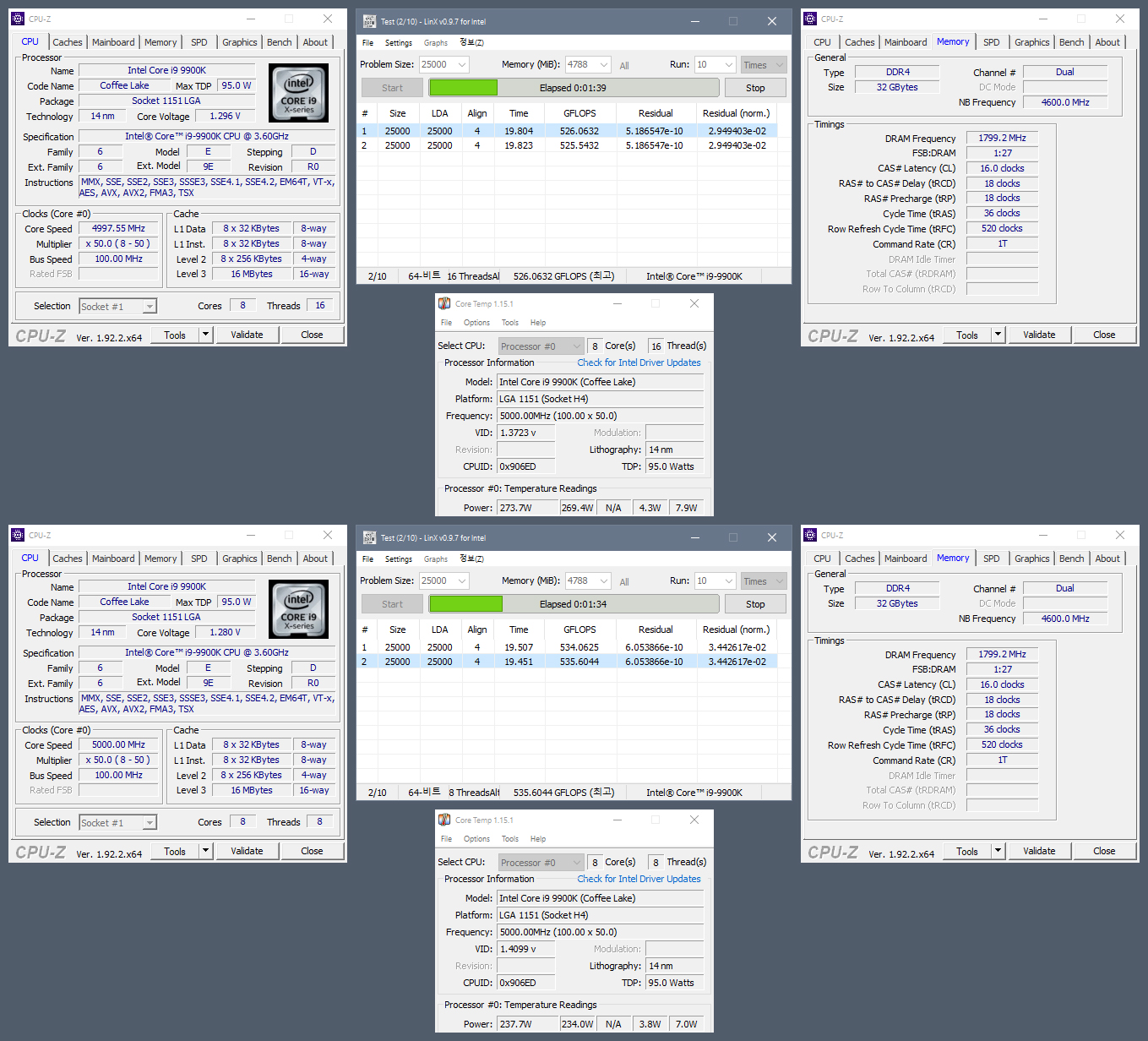This screenshot has width=1148, height=1041.
Task: Expand the Tools arrow in the 16-thread CPU-Z CPU window
Action: 205,335
